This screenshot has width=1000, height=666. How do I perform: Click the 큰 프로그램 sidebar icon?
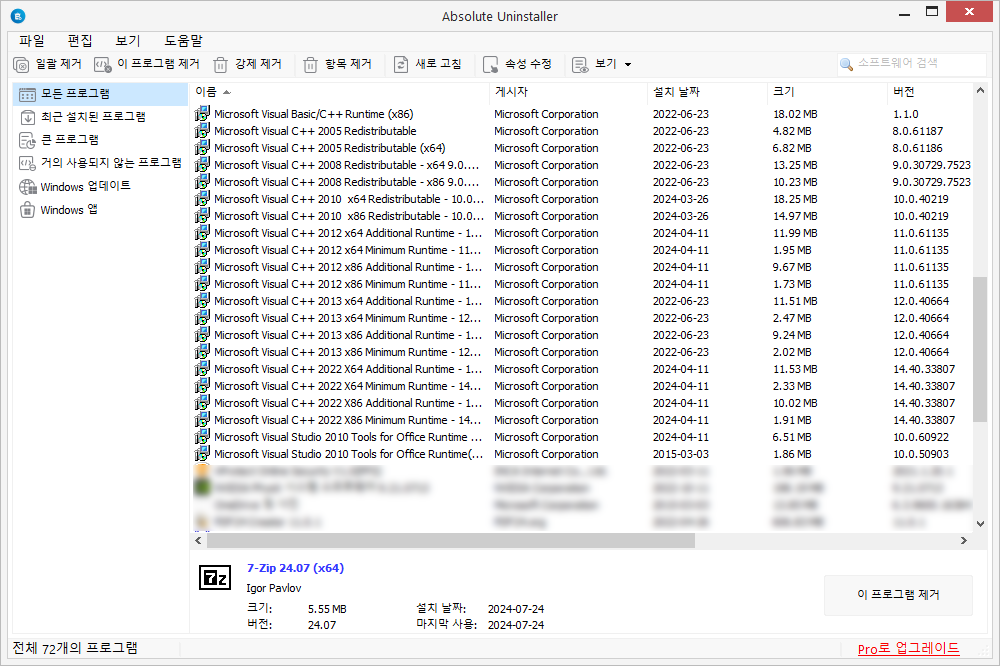coord(27,140)
